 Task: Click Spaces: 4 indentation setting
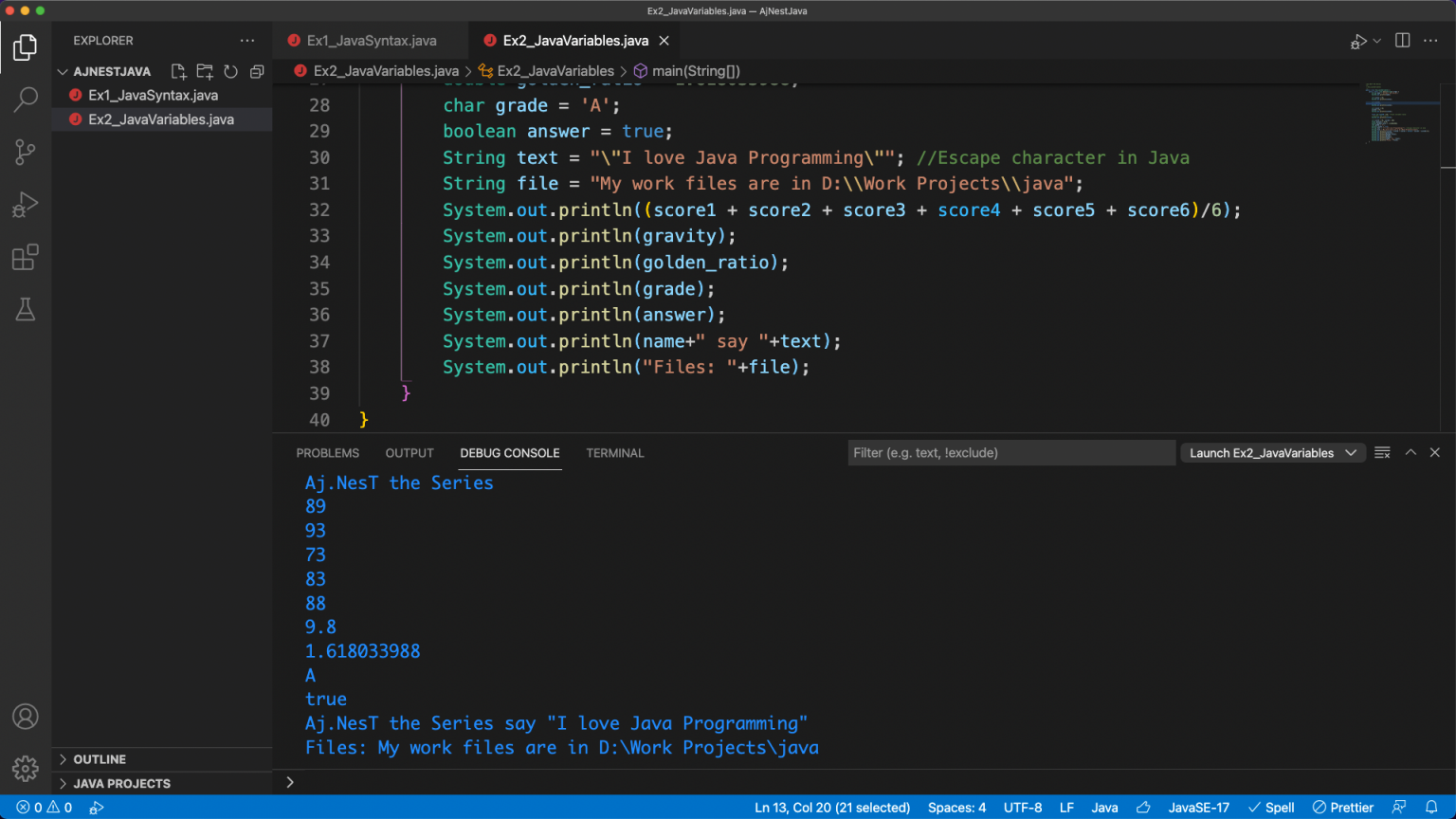coord(956,808)
